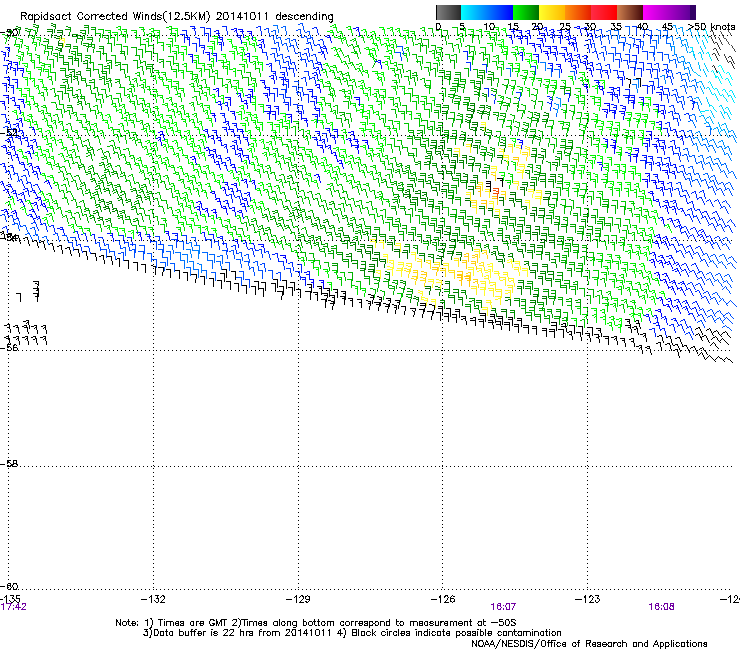Screen dimensions: 740x650
Task: Click the NOAA/NESDIS credit line
Action: (x=589, y=644)
